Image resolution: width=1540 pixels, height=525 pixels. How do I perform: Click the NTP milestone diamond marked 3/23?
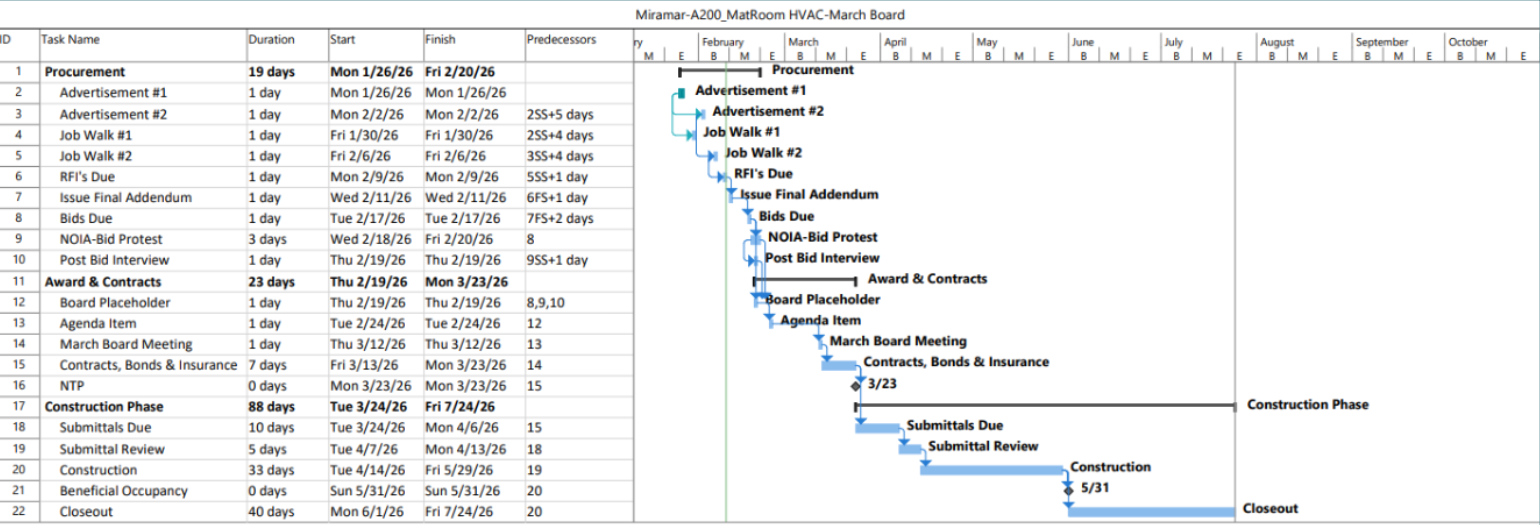coord(856,385)
